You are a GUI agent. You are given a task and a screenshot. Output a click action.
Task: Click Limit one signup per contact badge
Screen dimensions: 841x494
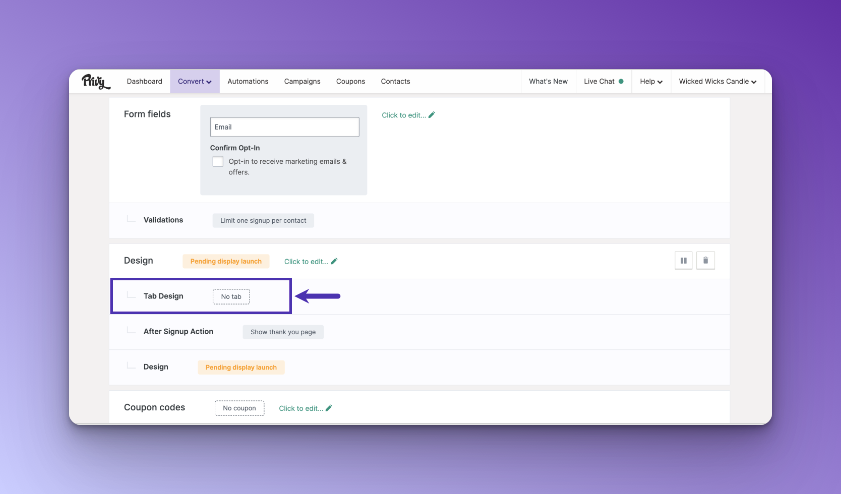point(263,220)
